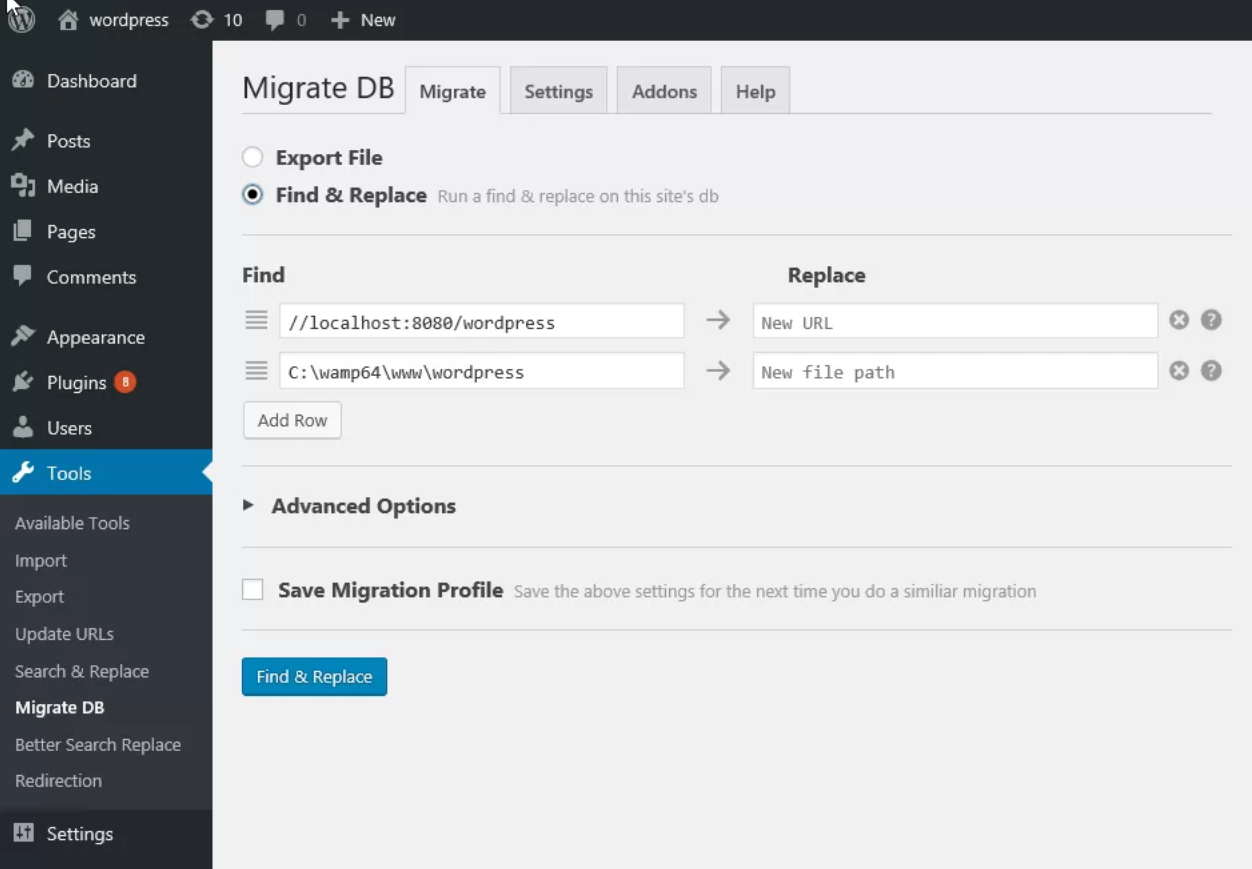Click the Posts pushpin icon
This screenshot has height=869, width=1252.
click(x=23, y=141)
